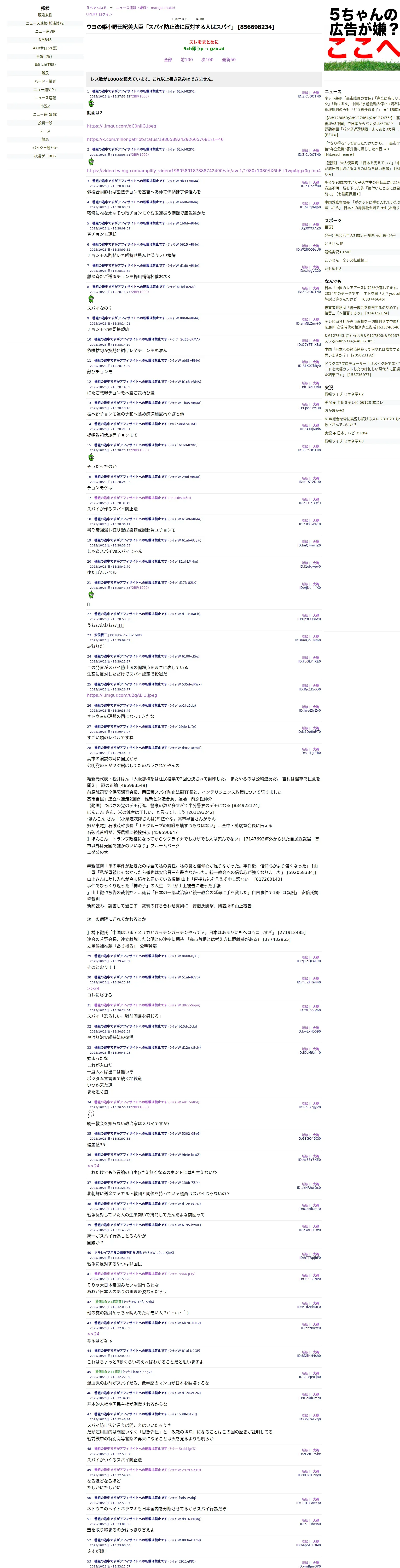The height and width of the screenshot is (1568, 400).
Task: Open the 中国外務省局長 ポケット news thread
Action: (x=362, y=205)
